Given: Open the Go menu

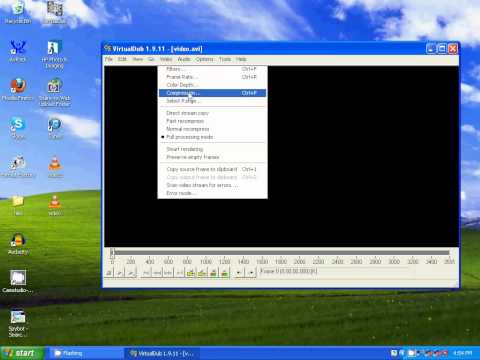Looking at the screenshot, I should [x=151, y=59].
